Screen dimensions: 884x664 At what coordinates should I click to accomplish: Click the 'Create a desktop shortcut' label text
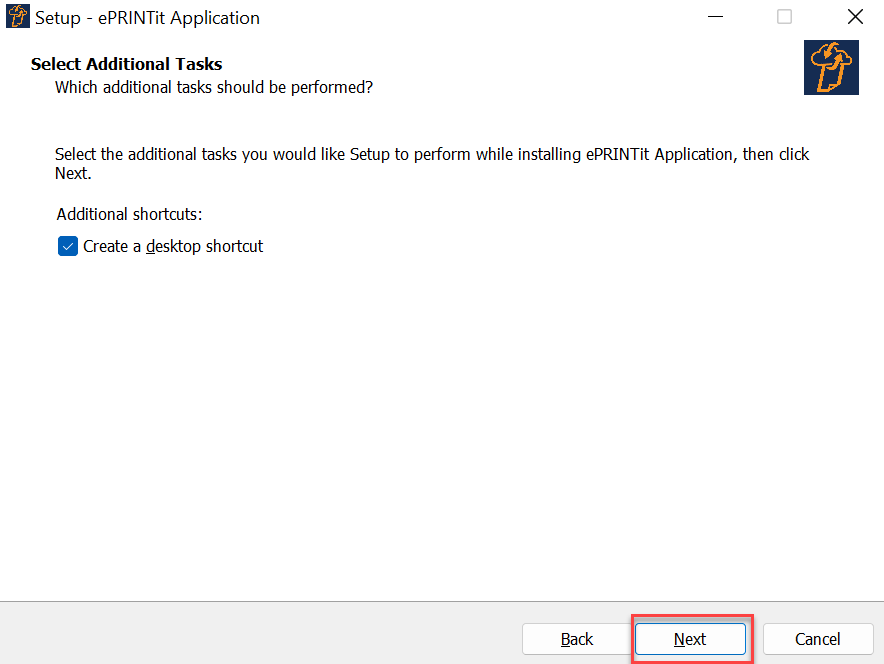tap(173, 246)
